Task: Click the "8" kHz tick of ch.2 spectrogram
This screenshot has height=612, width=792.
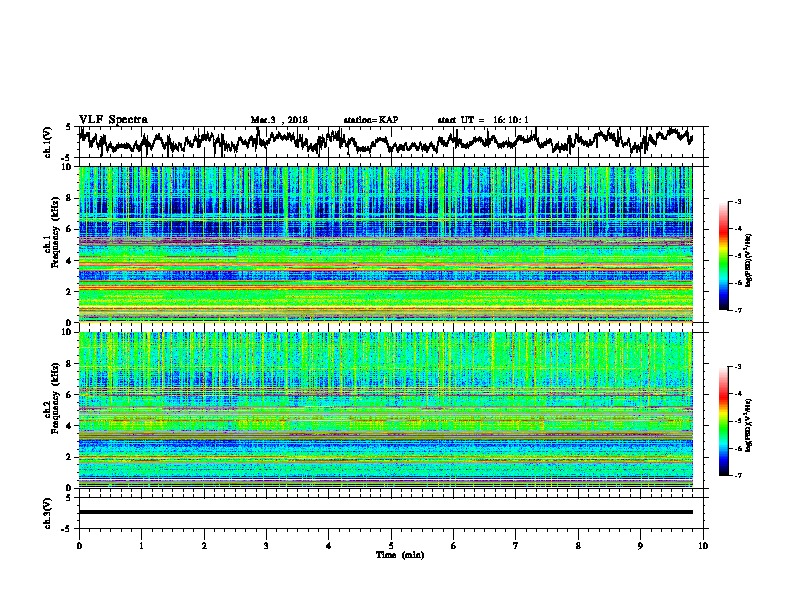Action: [69, 364]
